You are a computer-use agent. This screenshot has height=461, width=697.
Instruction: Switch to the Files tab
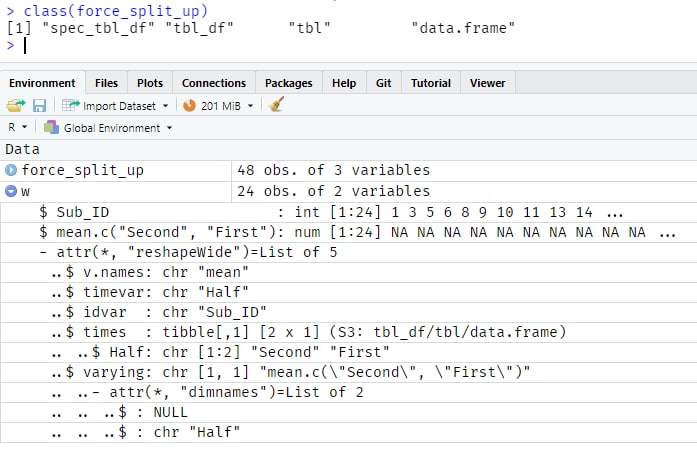[106, 83]
